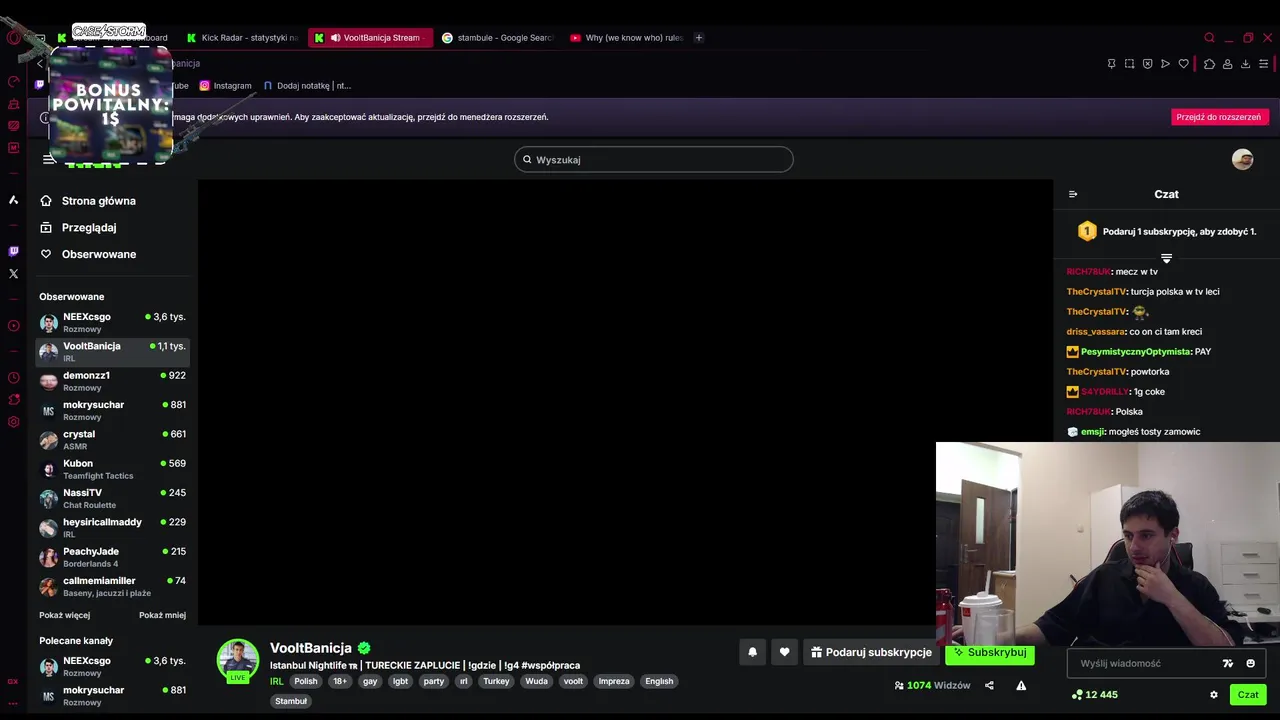
Task: Open Kubon Teamfight Tactics channel
Action: click(x=112, y=469)
